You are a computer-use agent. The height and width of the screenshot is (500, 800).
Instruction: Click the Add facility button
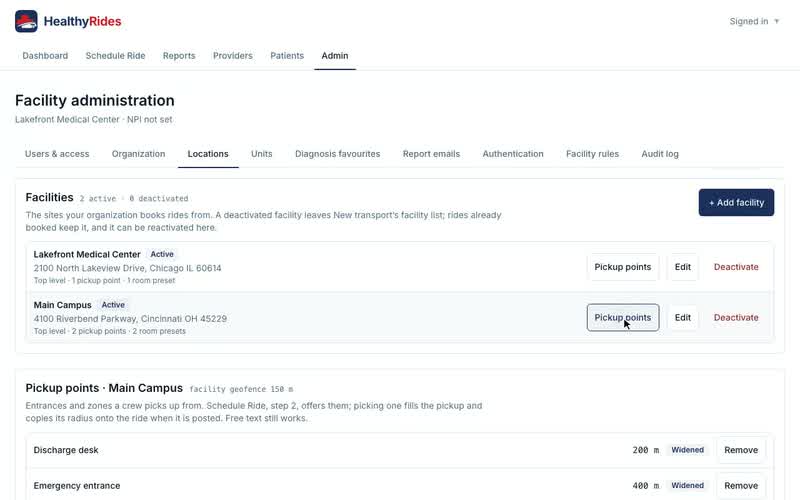(x=736, y=203)
